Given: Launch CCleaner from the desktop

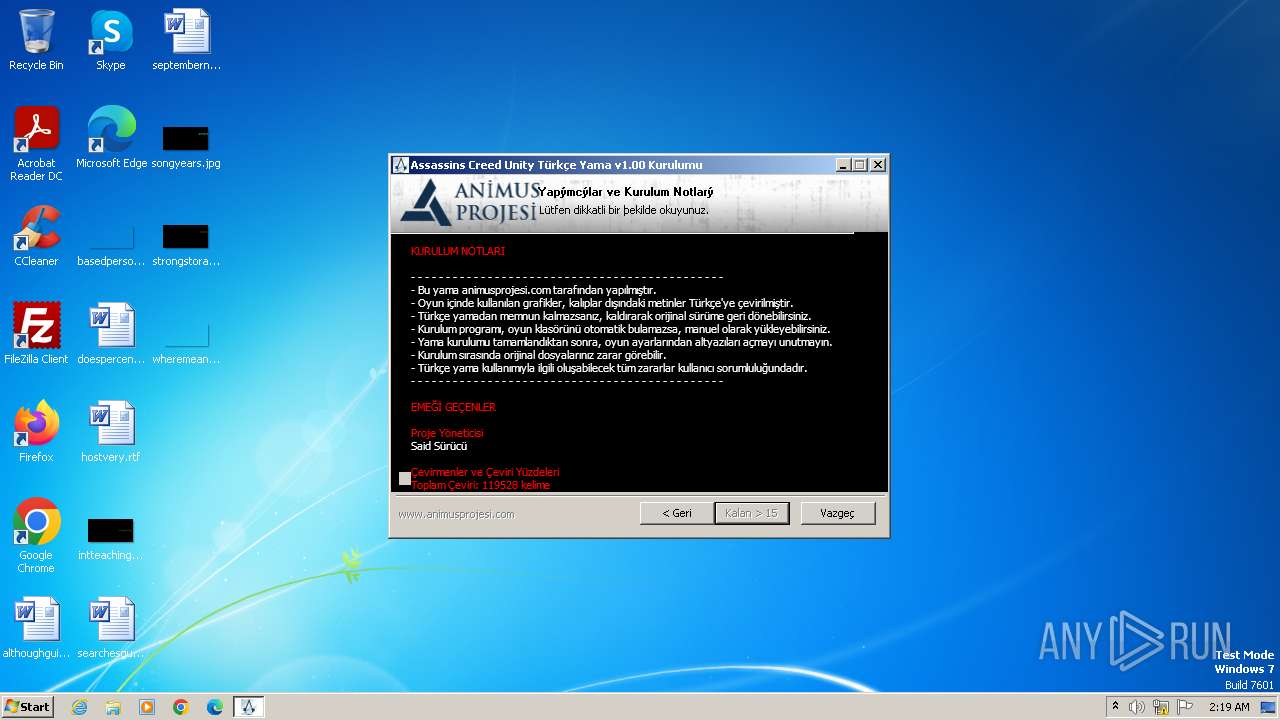Looking at the screenshot, I should [36, 236].
